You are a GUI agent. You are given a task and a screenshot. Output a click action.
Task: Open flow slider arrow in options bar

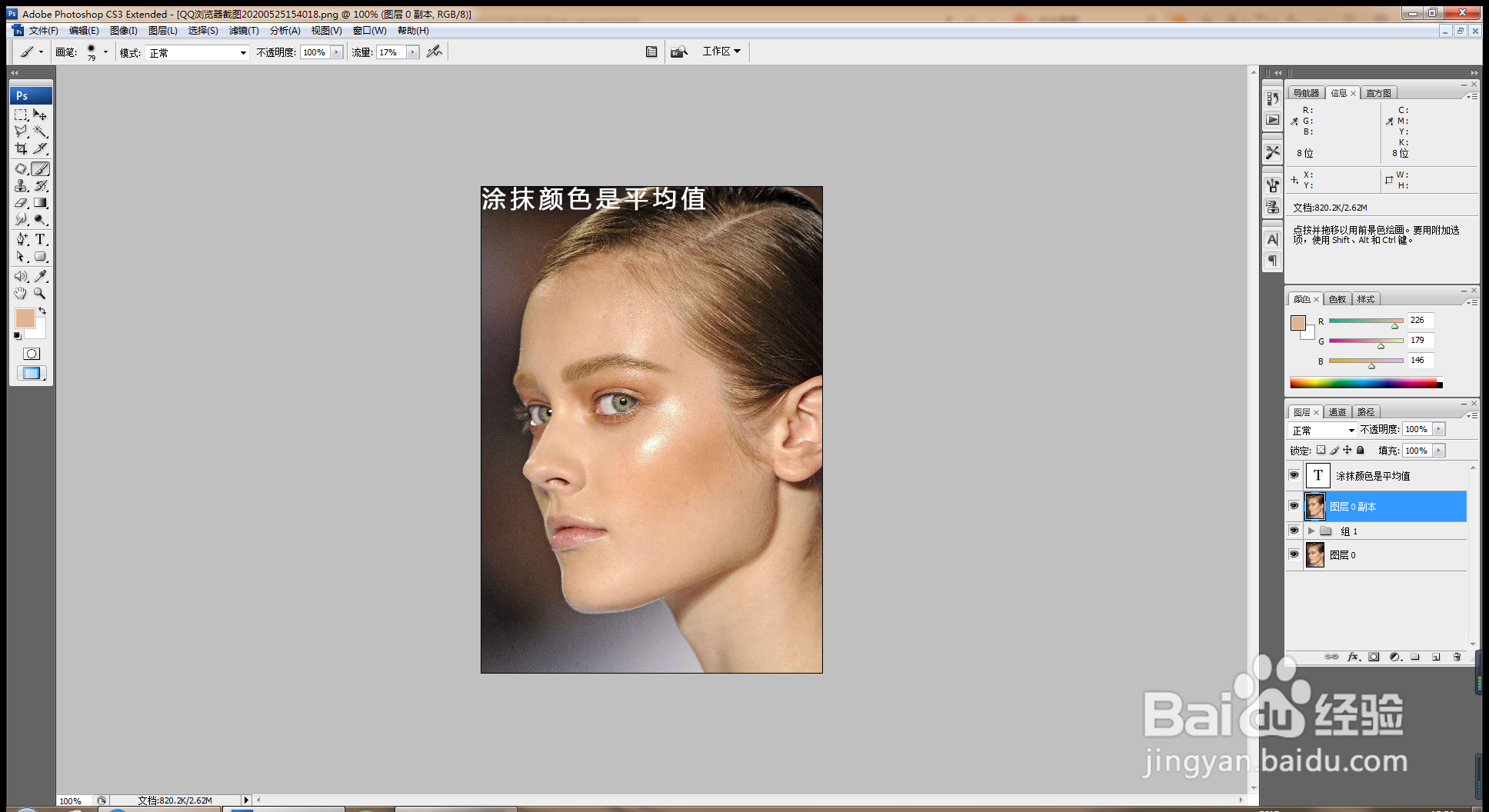pos(412,52)
